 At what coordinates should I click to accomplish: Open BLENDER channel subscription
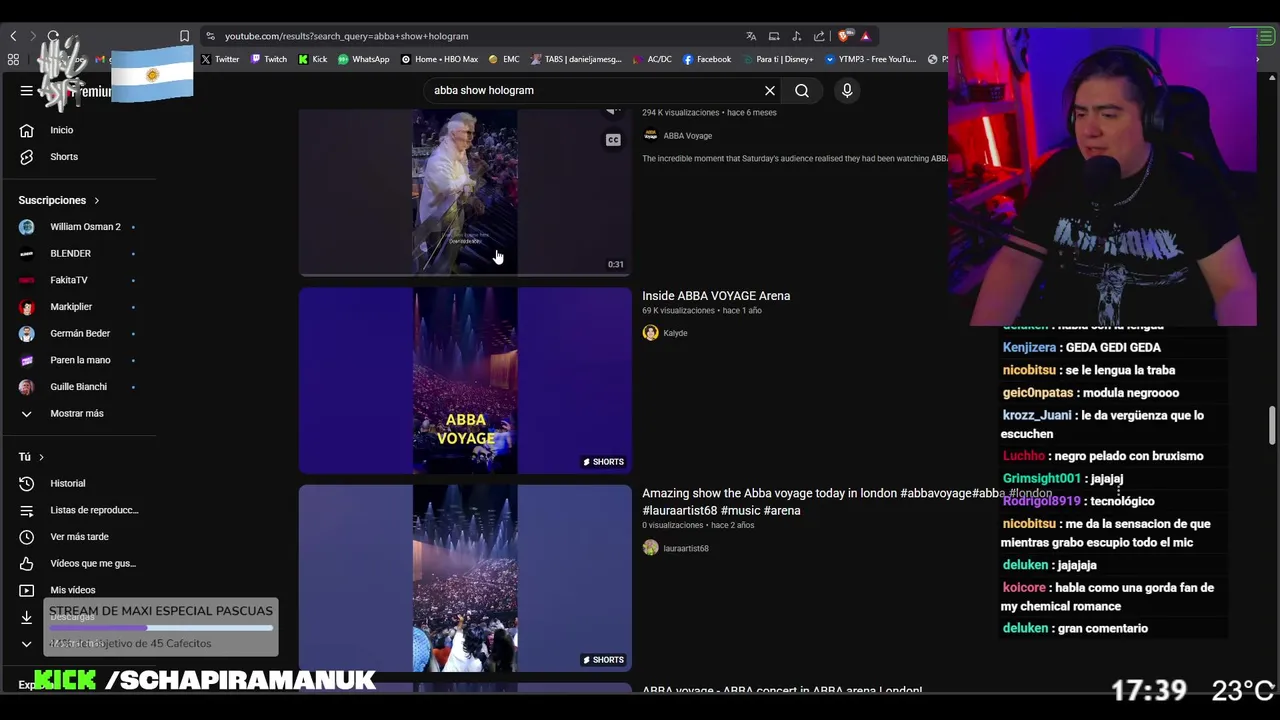[77, 254]
